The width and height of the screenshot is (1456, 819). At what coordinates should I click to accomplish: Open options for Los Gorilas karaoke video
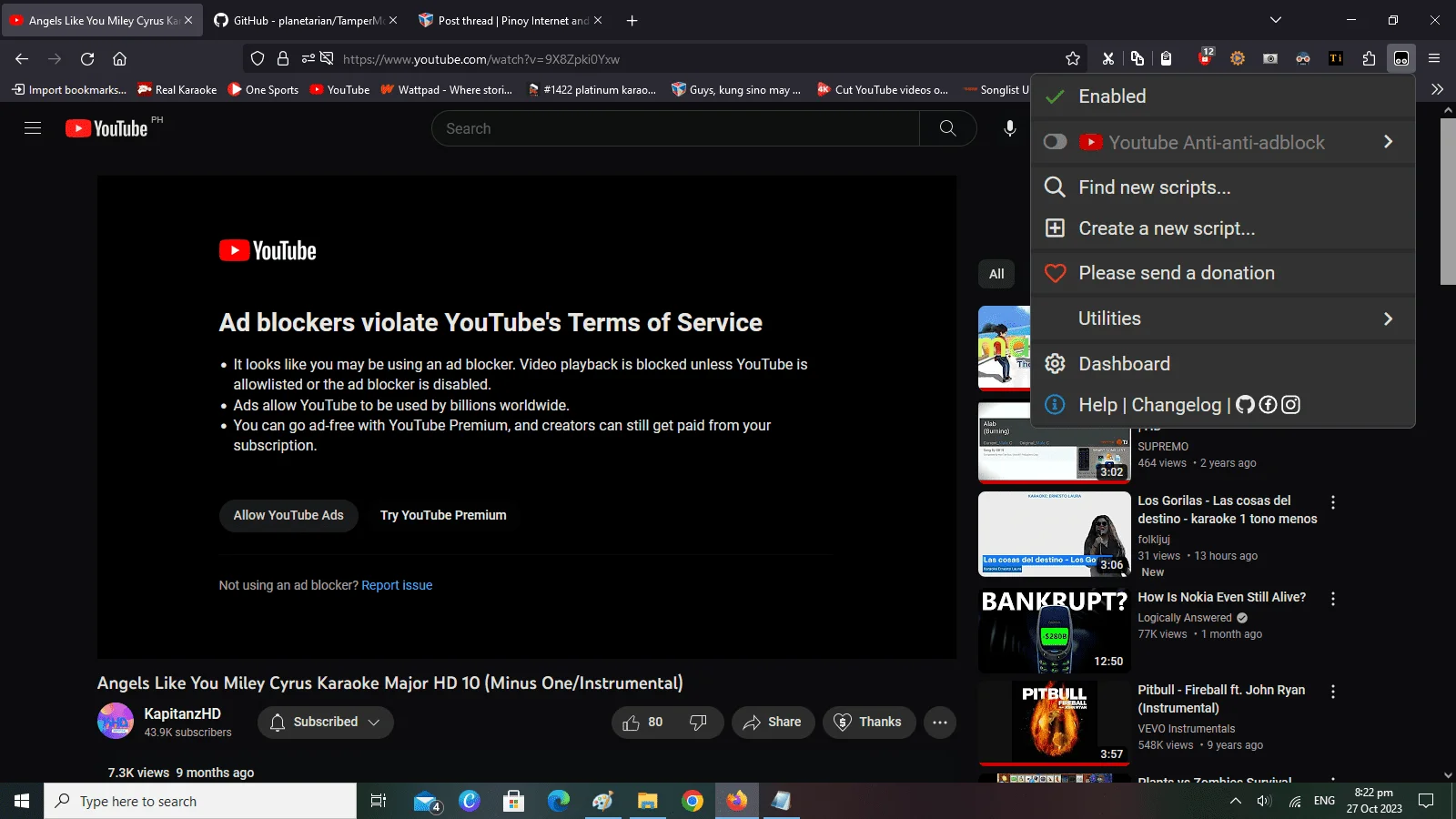point(1333,502)
